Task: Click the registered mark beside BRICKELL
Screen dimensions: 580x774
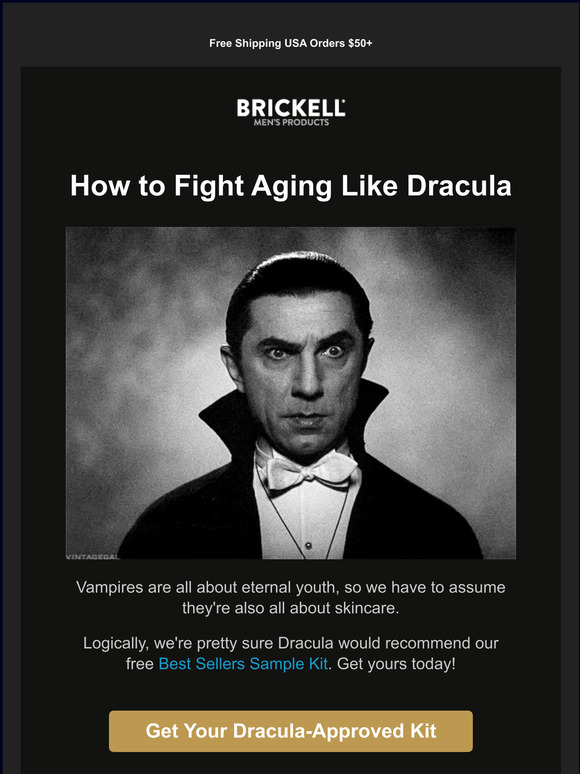Action: click(x=343, y=101)
